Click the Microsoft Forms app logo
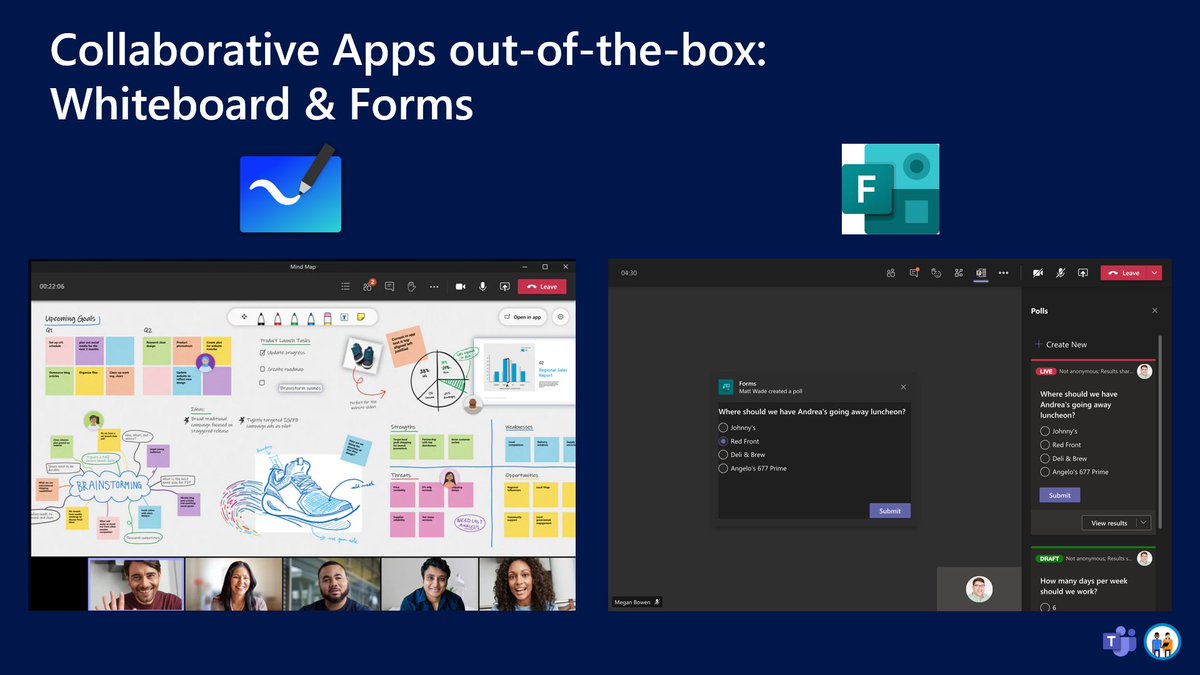 (890, 189)
